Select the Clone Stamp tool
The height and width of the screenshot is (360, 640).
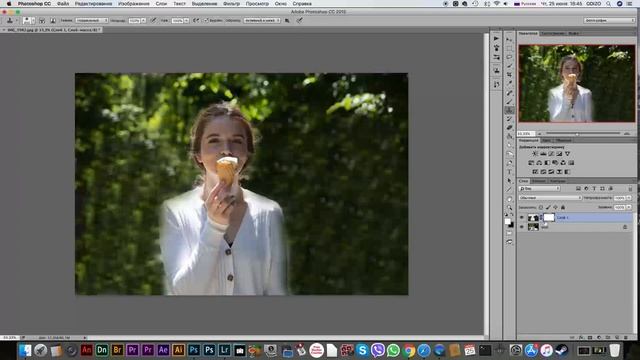pyautogui.click(x=509, y=110)
